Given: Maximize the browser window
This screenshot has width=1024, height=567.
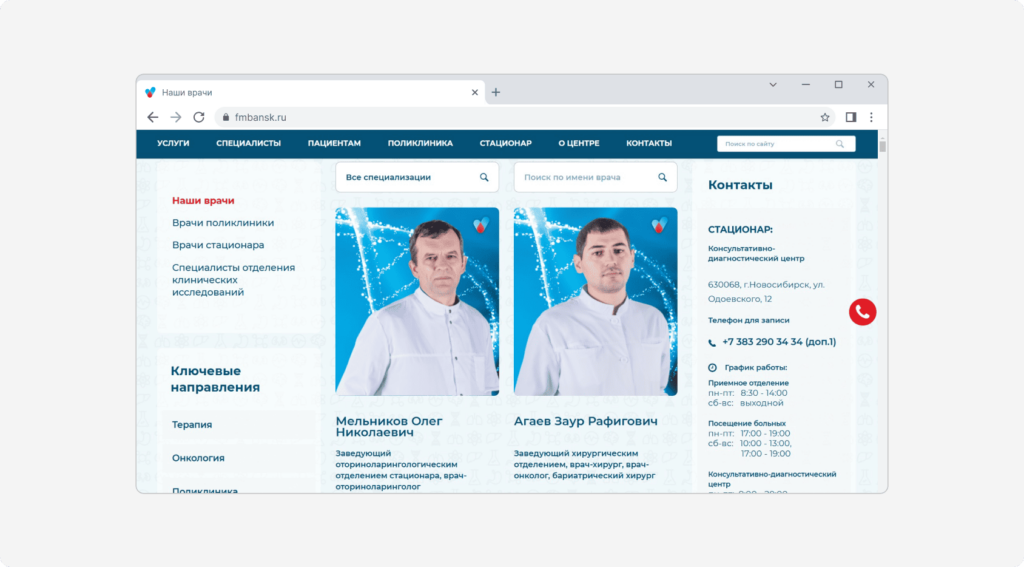Looking at the screenshot, I should (839, 84).
